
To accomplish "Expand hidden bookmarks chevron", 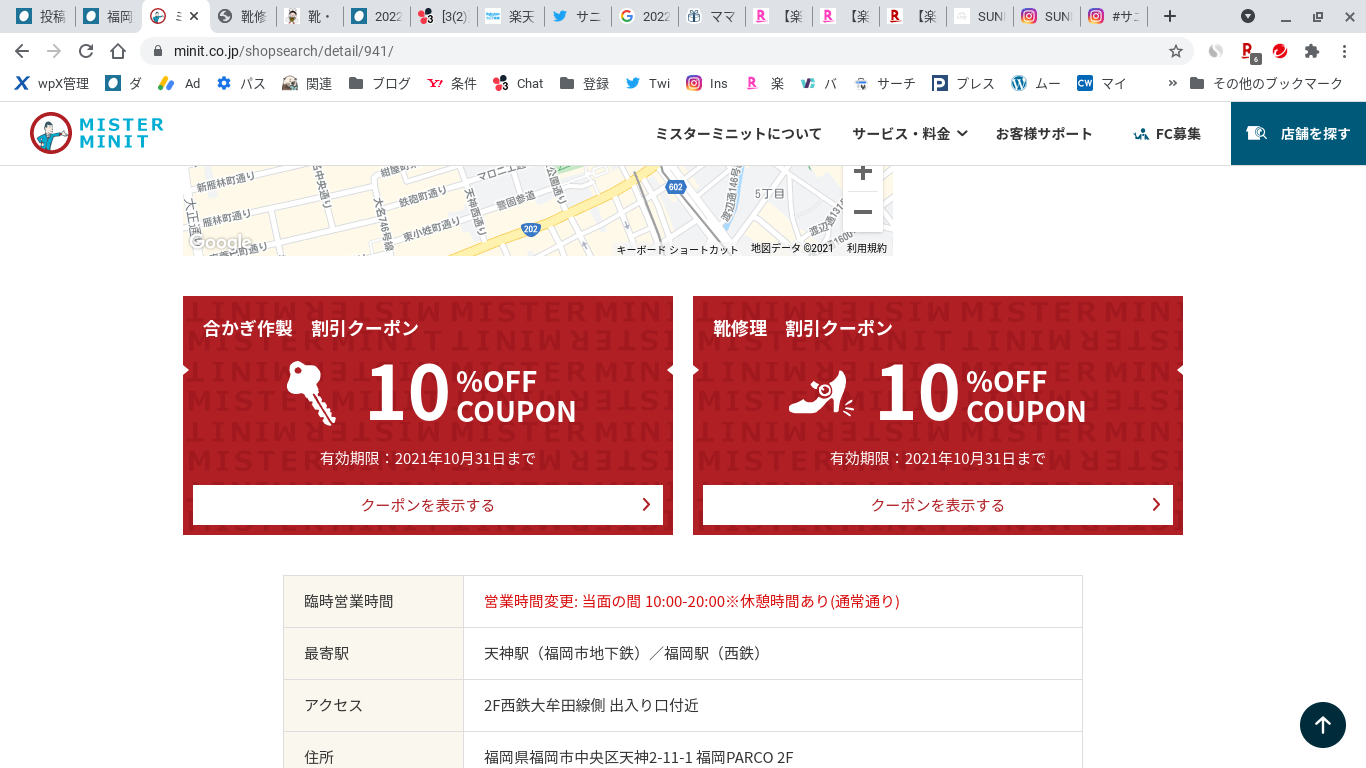I will [1172, 84].
